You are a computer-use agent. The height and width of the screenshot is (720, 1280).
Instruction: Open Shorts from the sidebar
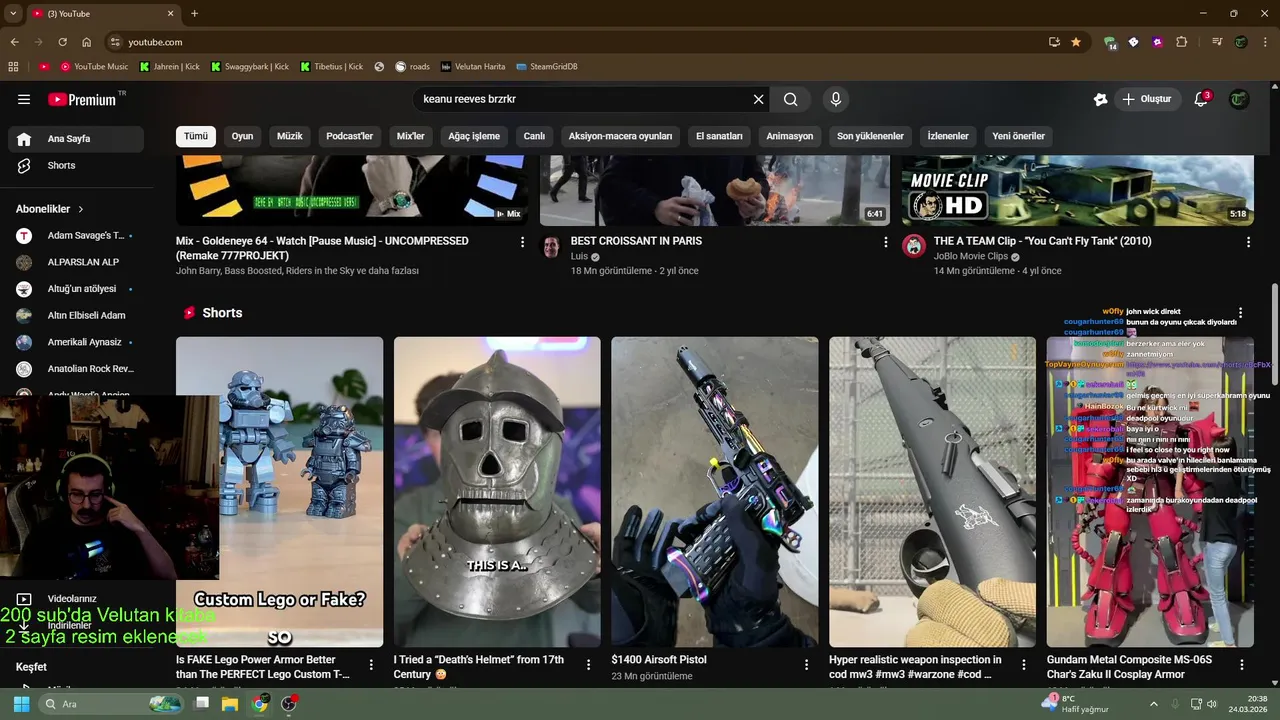[x=76, y=165]
